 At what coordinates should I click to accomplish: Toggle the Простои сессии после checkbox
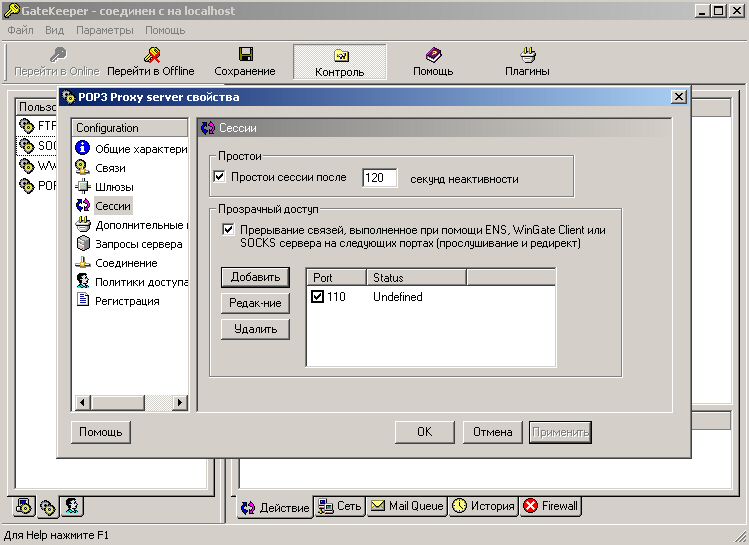(x=219, y=177)
